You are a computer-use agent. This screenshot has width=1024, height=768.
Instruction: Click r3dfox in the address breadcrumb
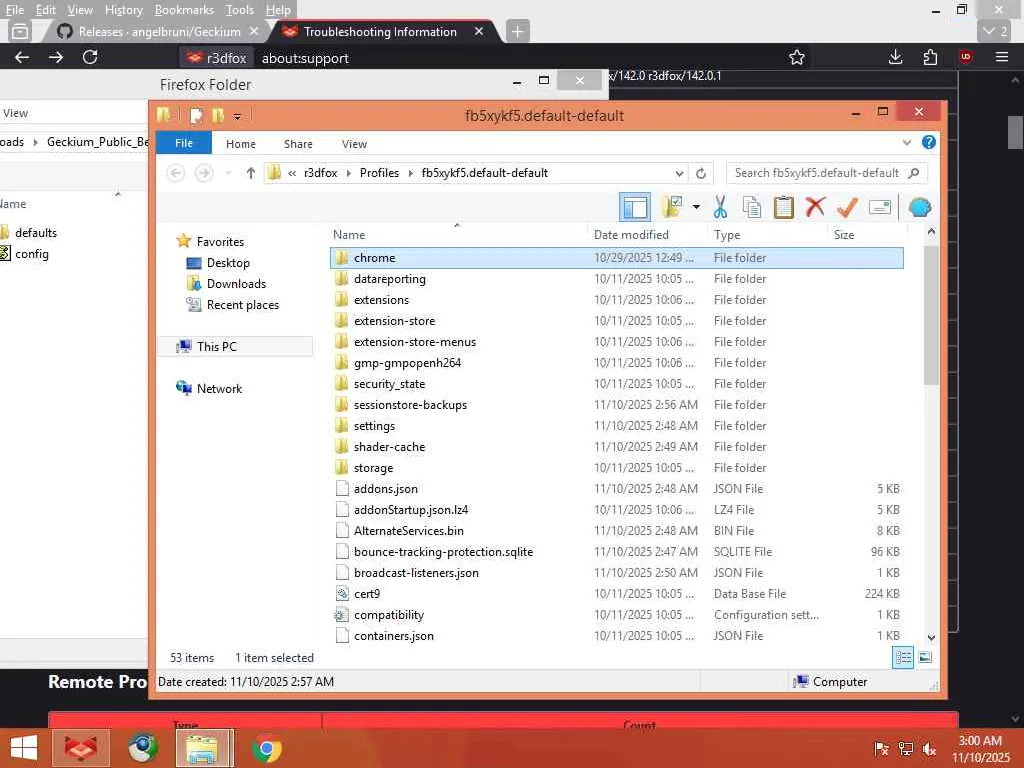321,173
